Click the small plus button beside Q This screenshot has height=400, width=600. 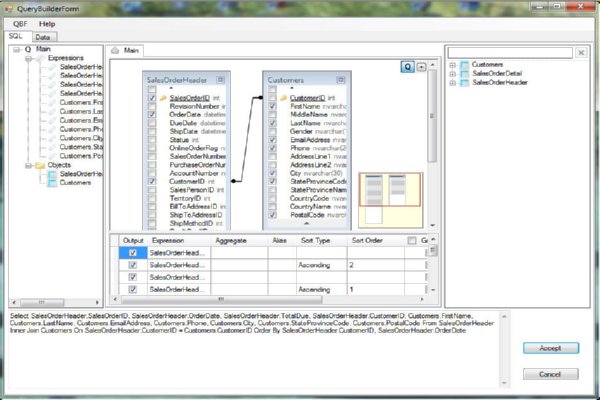tap(421, 67)
